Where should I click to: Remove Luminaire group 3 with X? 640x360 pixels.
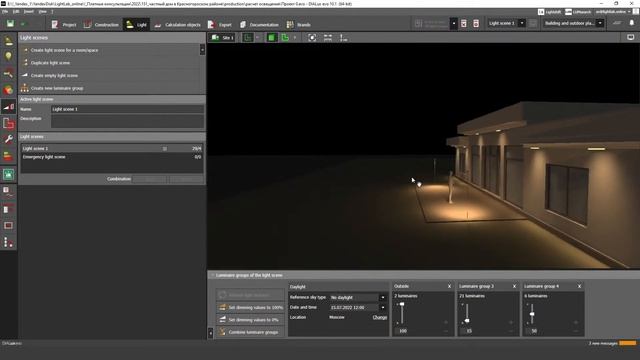click(514, 286)
